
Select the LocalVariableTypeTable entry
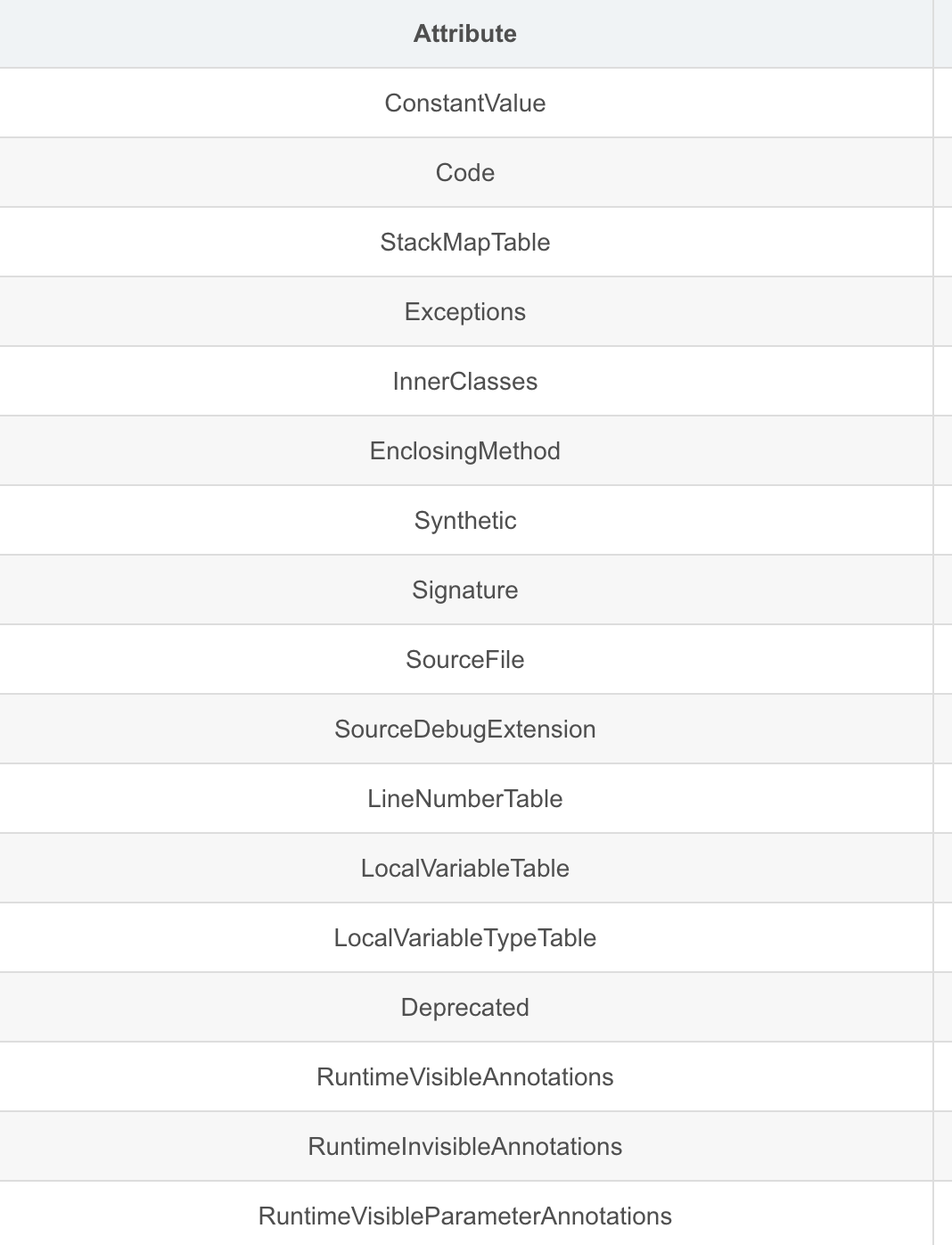pyautogui.click(x=464, y=938)
